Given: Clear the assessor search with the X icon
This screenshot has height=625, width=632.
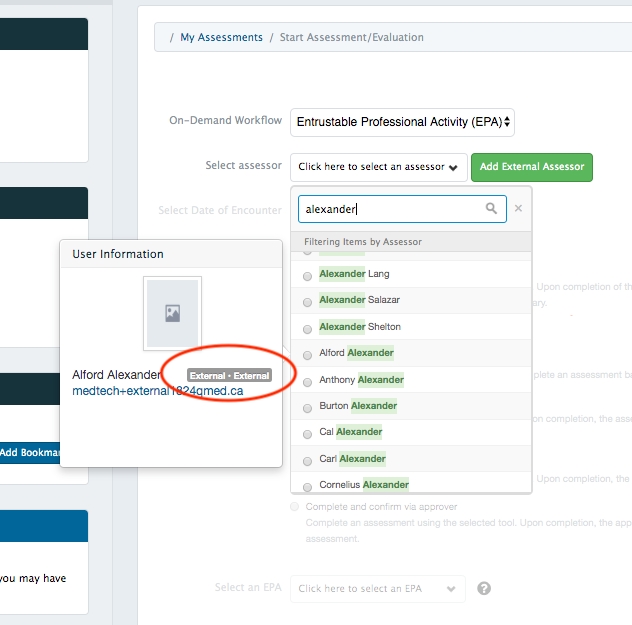Looking at the screenshot, I should [x=518, y=209].
